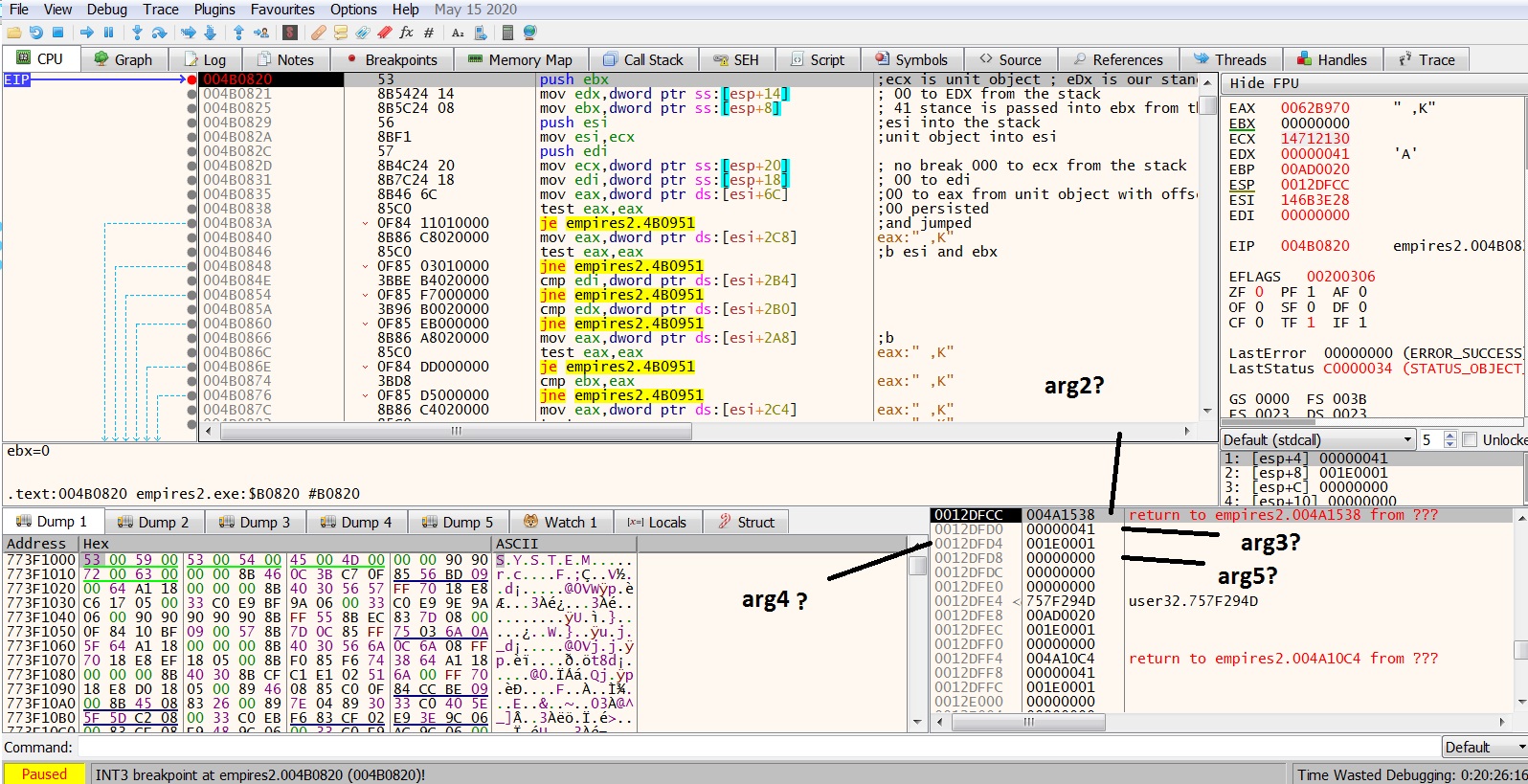Click the Run arrow toolbar icon
The width and height of the screenshot is (1528, 784).
tap(87, 33)
